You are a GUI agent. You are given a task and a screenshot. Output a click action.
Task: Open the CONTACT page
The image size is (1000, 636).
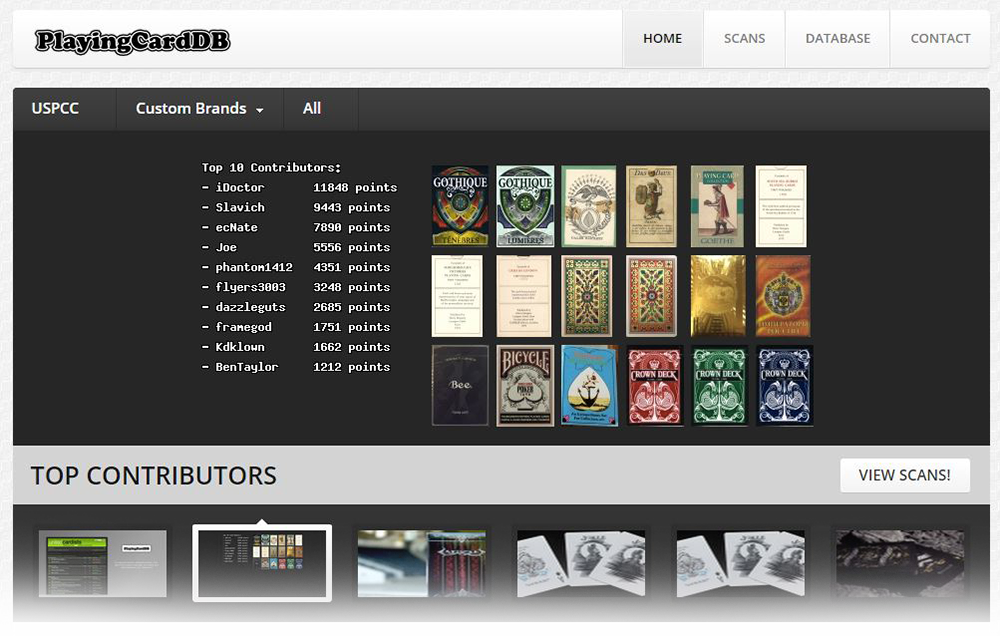pos(940,38)
